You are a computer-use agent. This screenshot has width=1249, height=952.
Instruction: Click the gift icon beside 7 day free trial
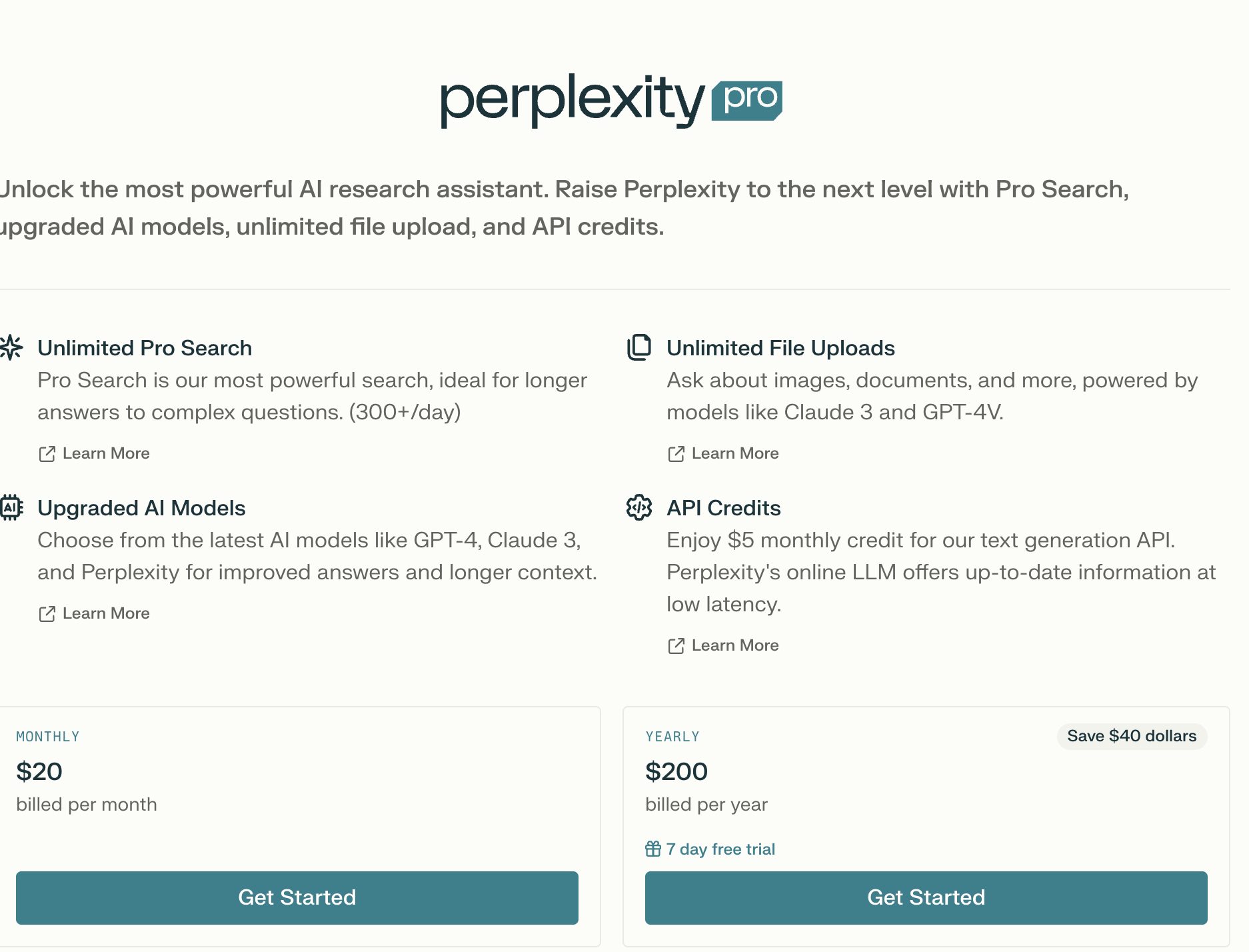click(652, 848)
